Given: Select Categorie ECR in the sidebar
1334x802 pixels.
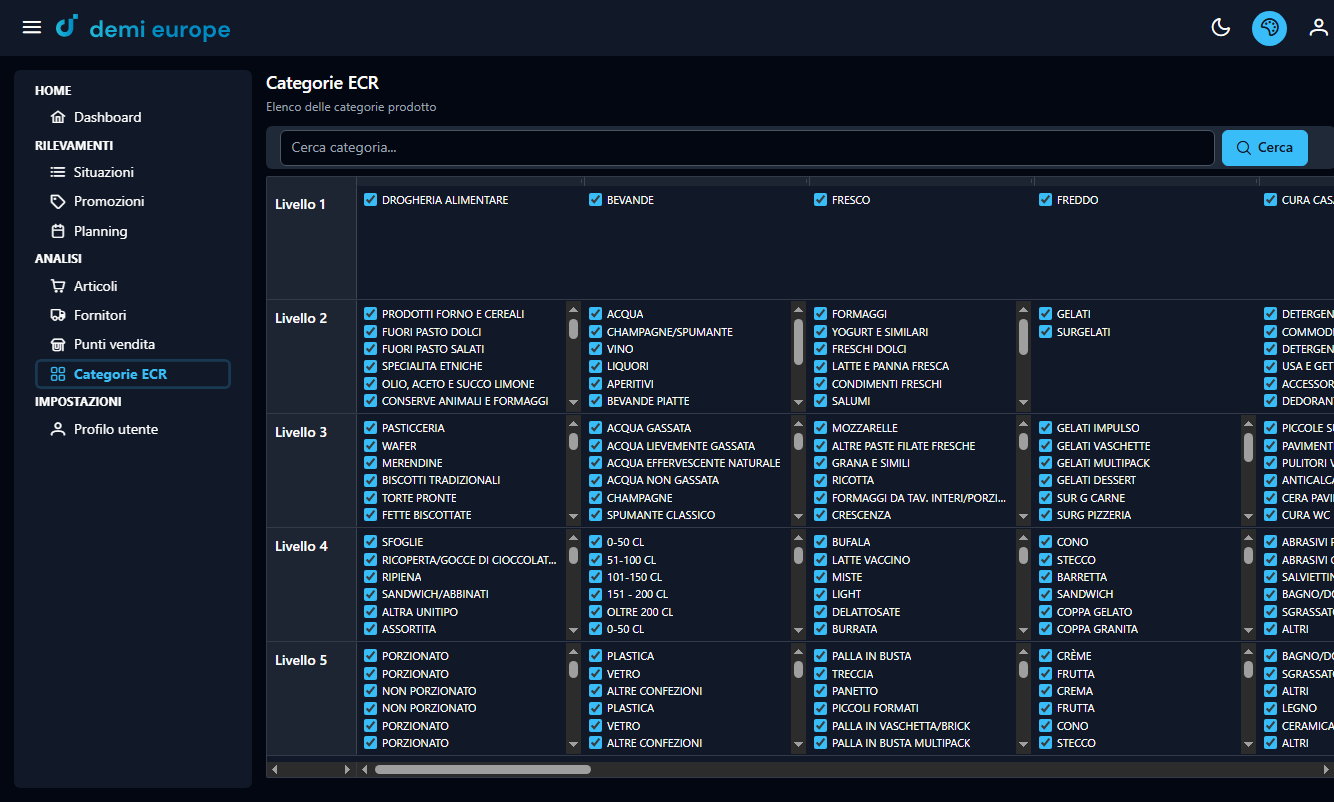Looking at the screenshot, I should coord(133,374).
